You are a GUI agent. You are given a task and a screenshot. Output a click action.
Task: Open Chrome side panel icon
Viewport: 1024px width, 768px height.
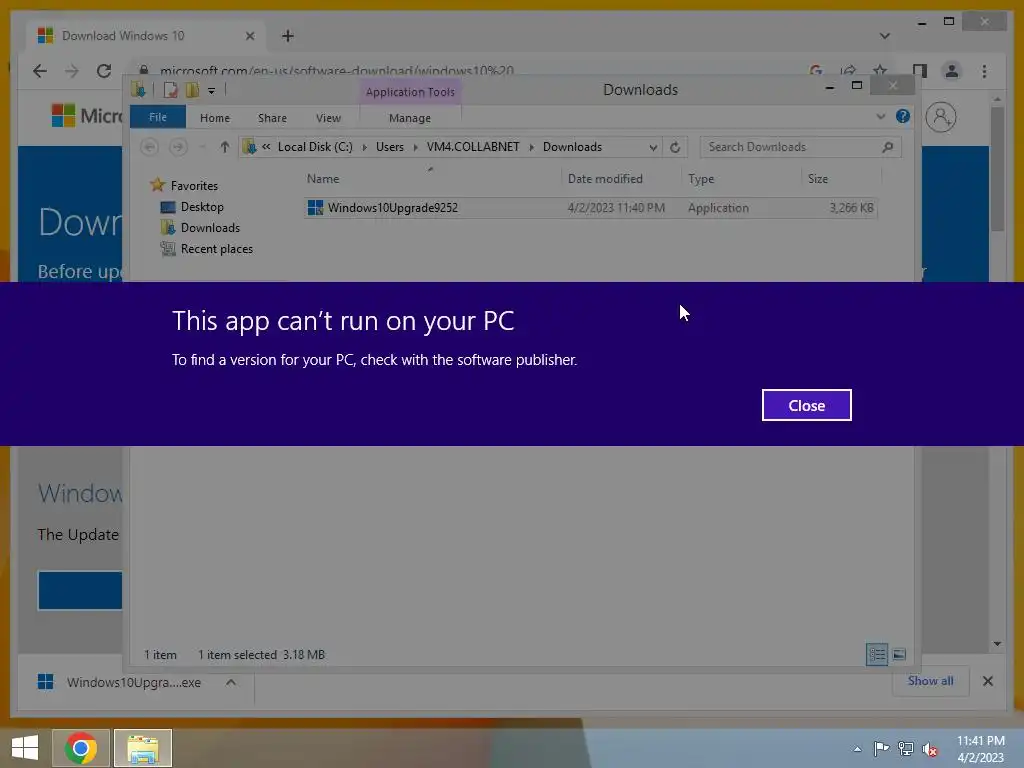920,71
